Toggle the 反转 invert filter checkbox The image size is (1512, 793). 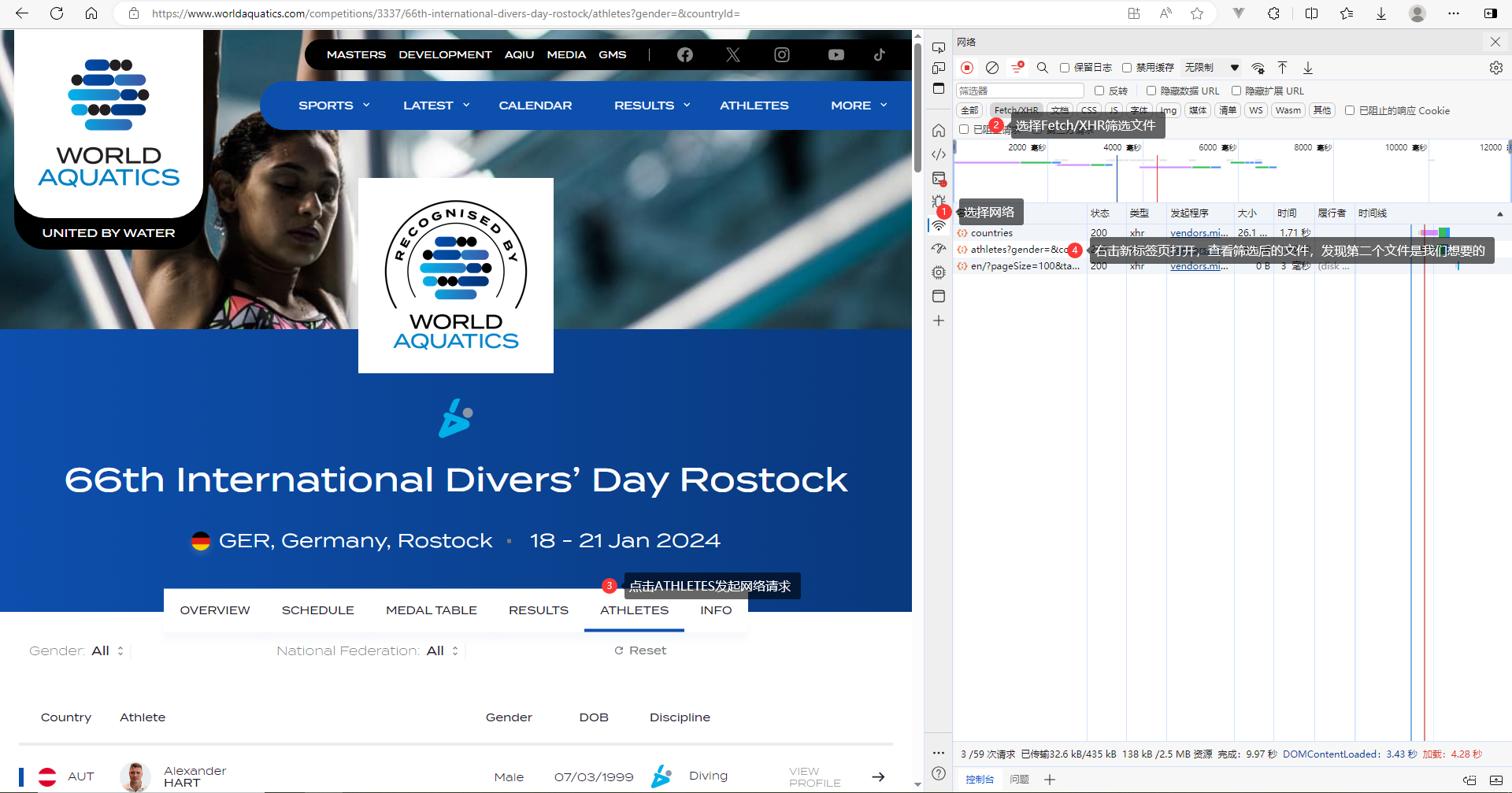(1099, 91)
